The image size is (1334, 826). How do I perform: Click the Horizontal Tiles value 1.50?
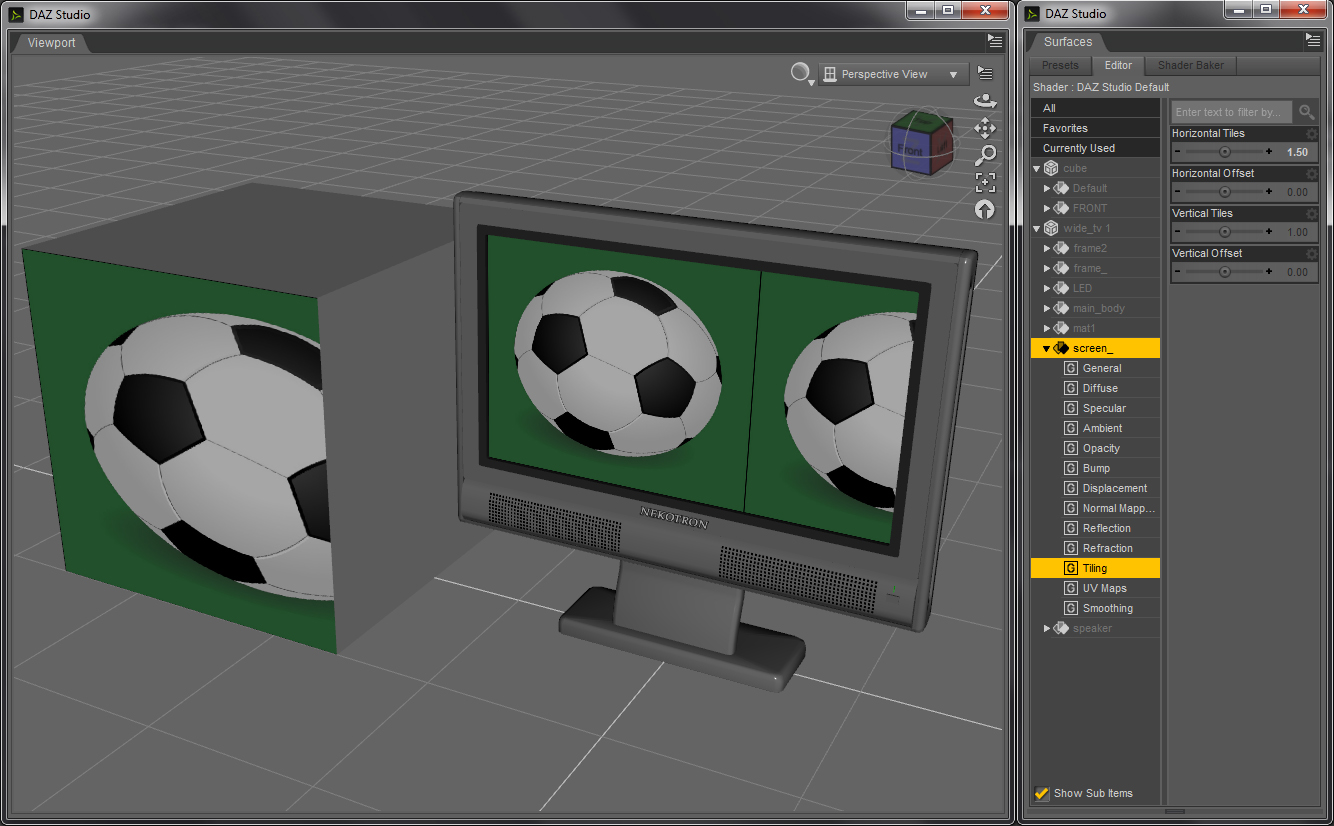coord(1297,152)
